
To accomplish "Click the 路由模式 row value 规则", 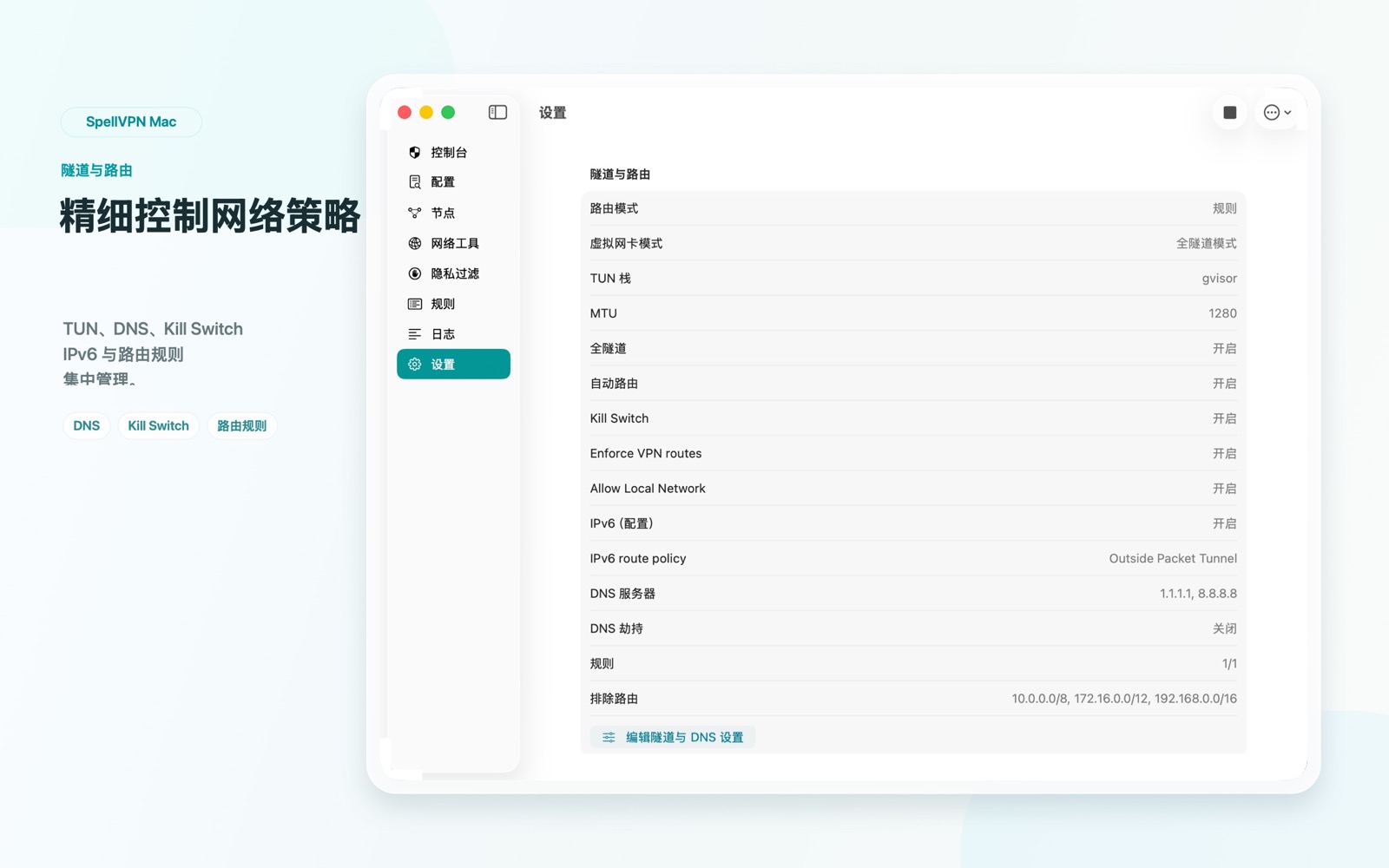I will pos(1224,208).
